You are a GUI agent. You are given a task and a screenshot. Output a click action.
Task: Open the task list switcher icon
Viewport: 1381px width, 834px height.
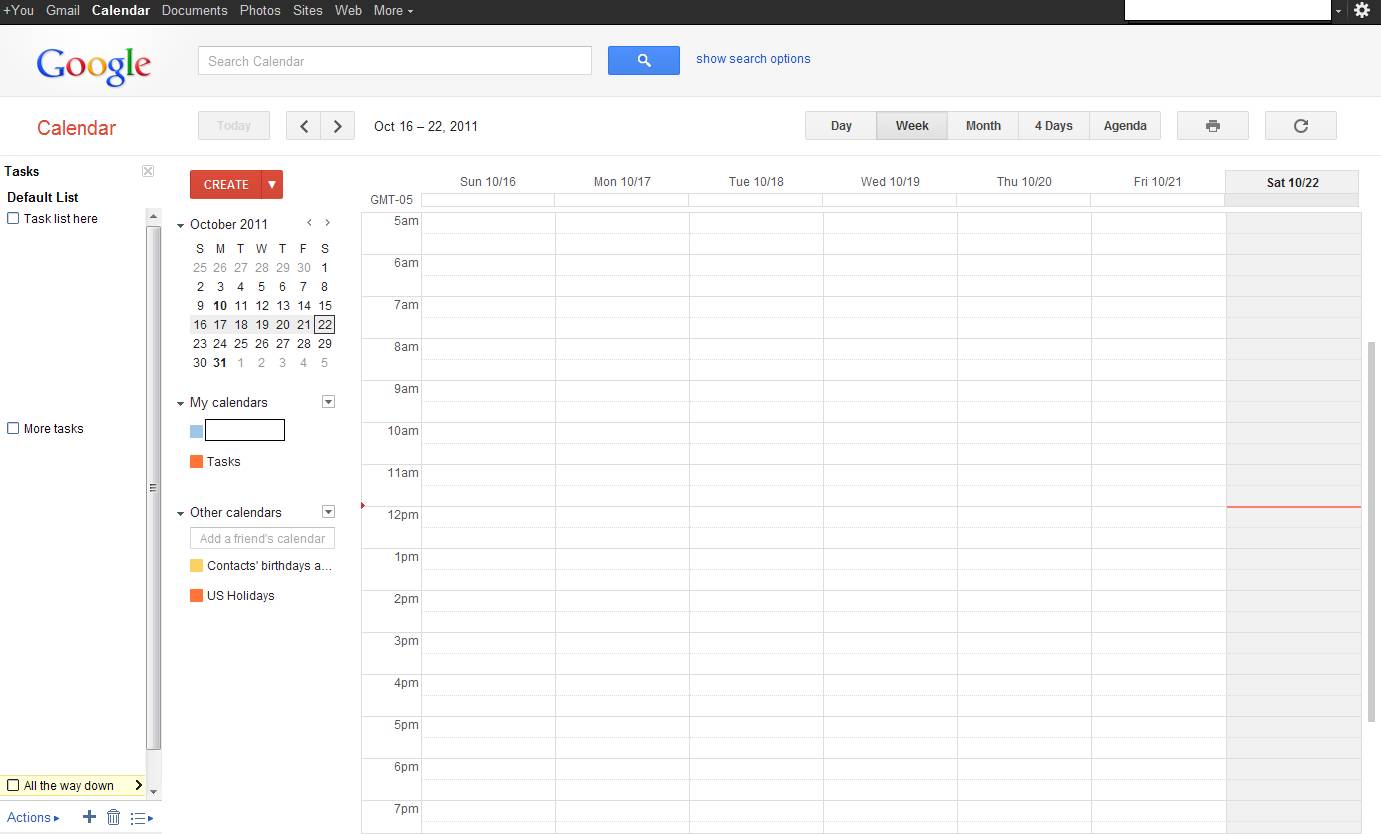[x=141, y=818]
